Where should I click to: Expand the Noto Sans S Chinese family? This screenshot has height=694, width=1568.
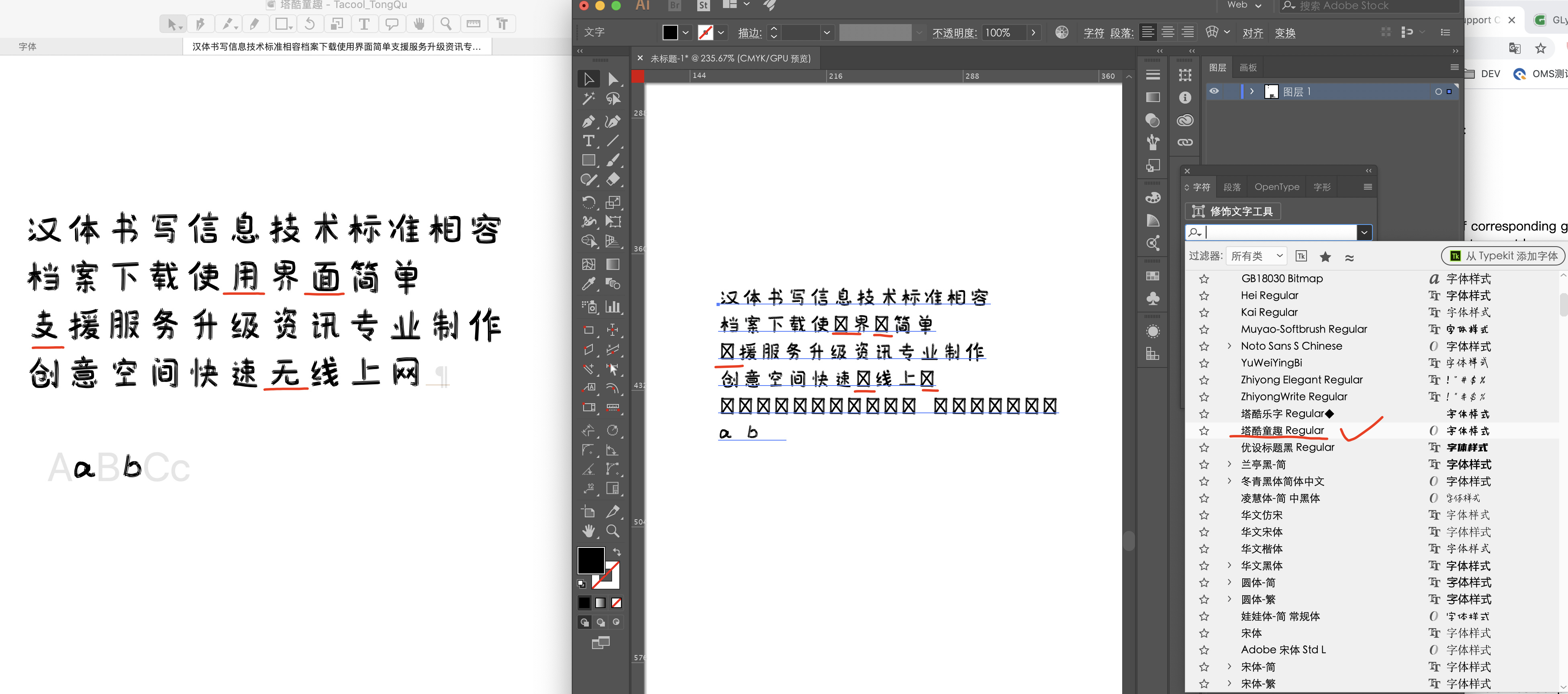tap(1229, 346)
